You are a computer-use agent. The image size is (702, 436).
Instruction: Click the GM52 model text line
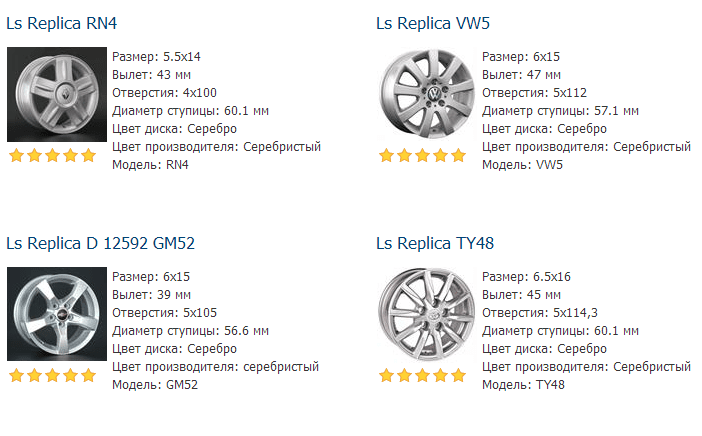pos(155,385)
